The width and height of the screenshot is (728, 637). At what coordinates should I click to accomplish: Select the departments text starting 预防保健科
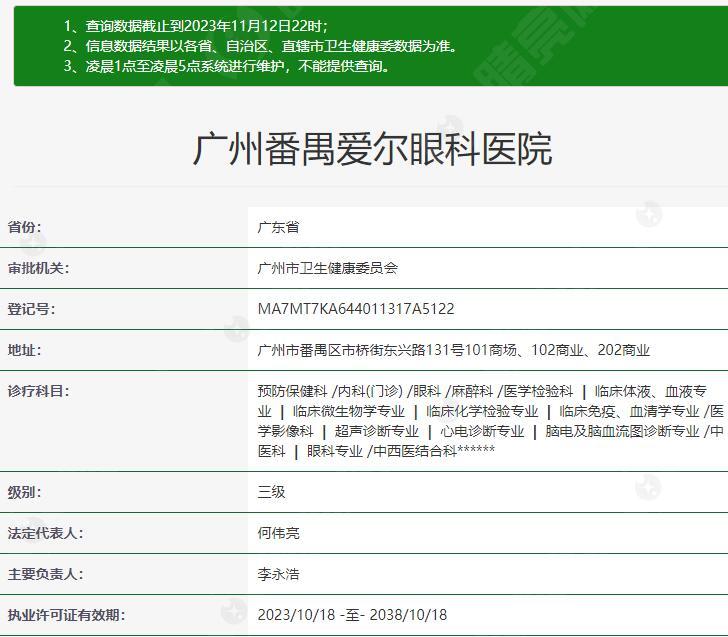[491, 421]
